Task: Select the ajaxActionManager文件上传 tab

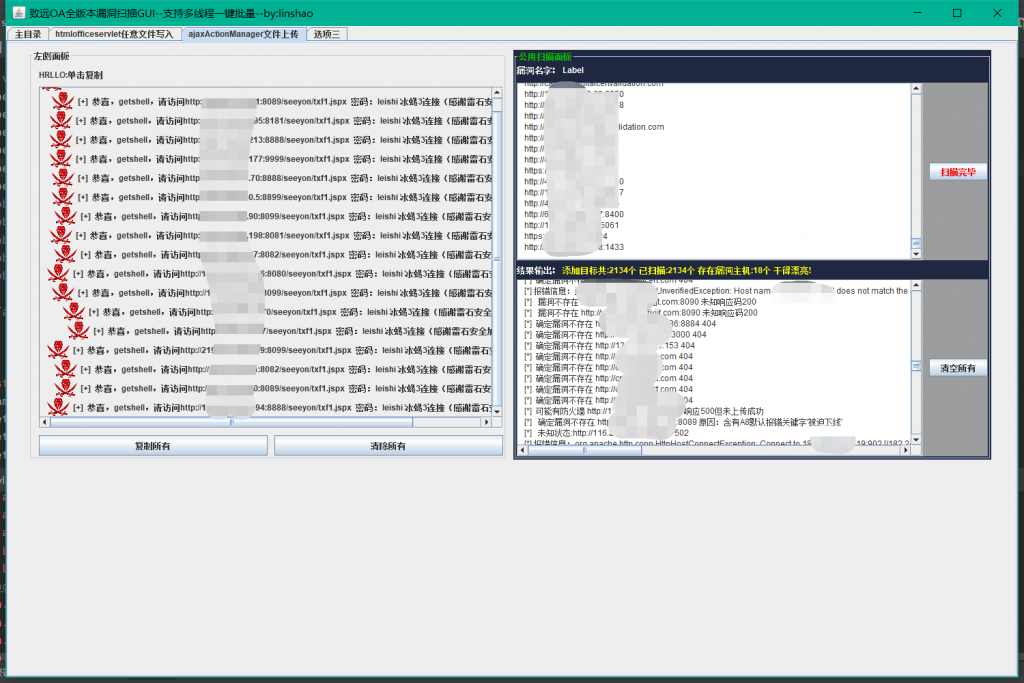Action: point(244,34)
